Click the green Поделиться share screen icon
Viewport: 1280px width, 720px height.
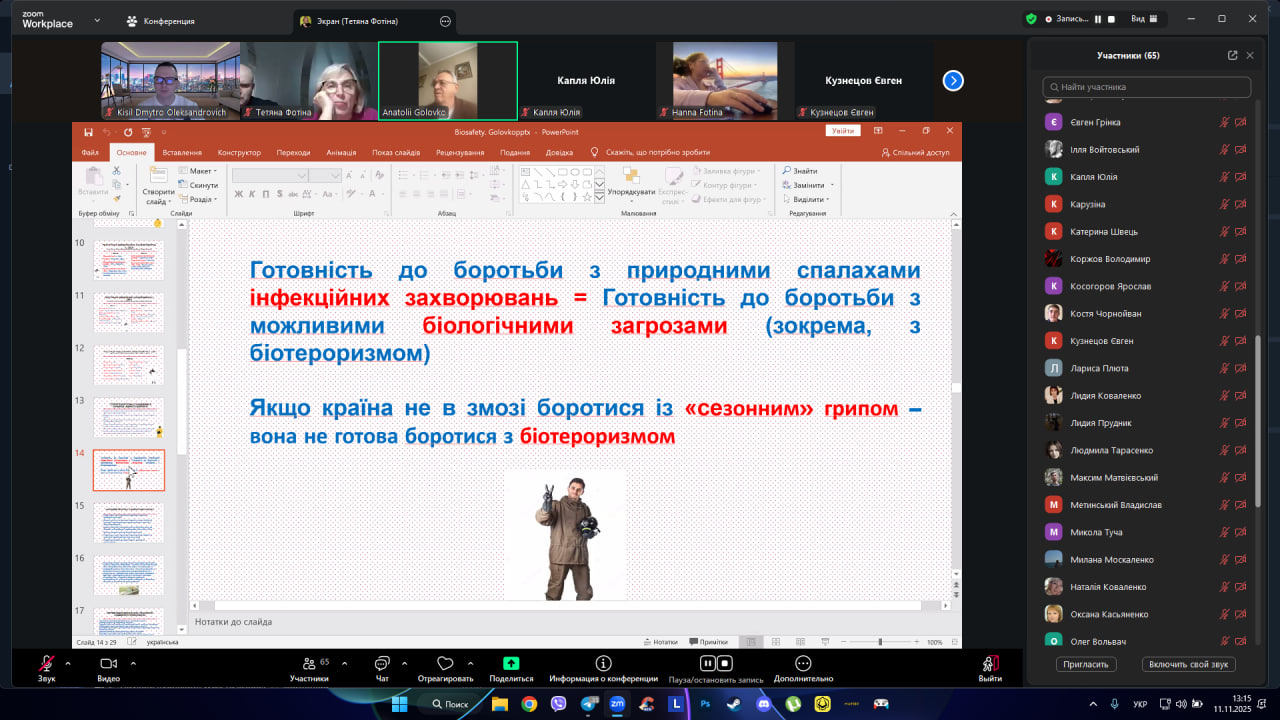pos(511,663)
